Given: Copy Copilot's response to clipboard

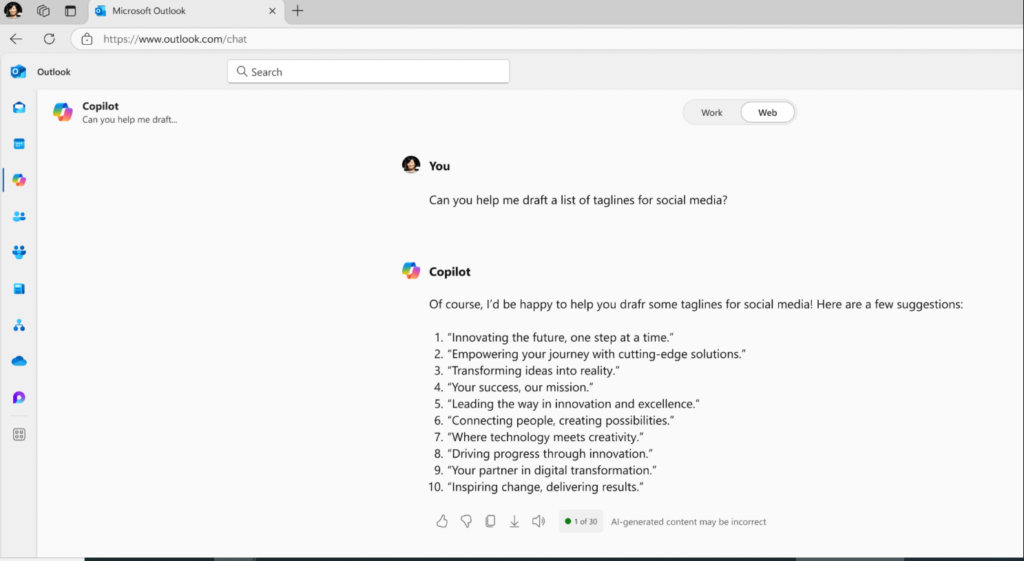Looking at the screenshot, I should click(490, 521).
